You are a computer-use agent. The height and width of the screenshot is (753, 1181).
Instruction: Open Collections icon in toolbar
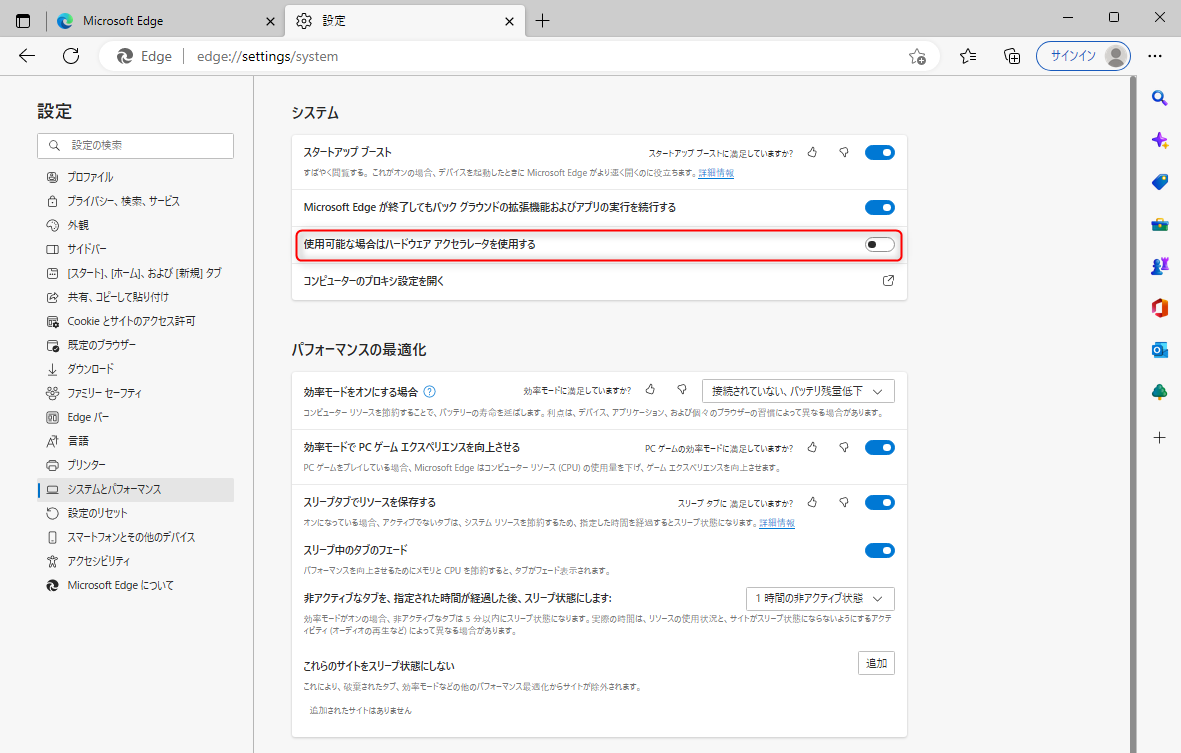1012,56
